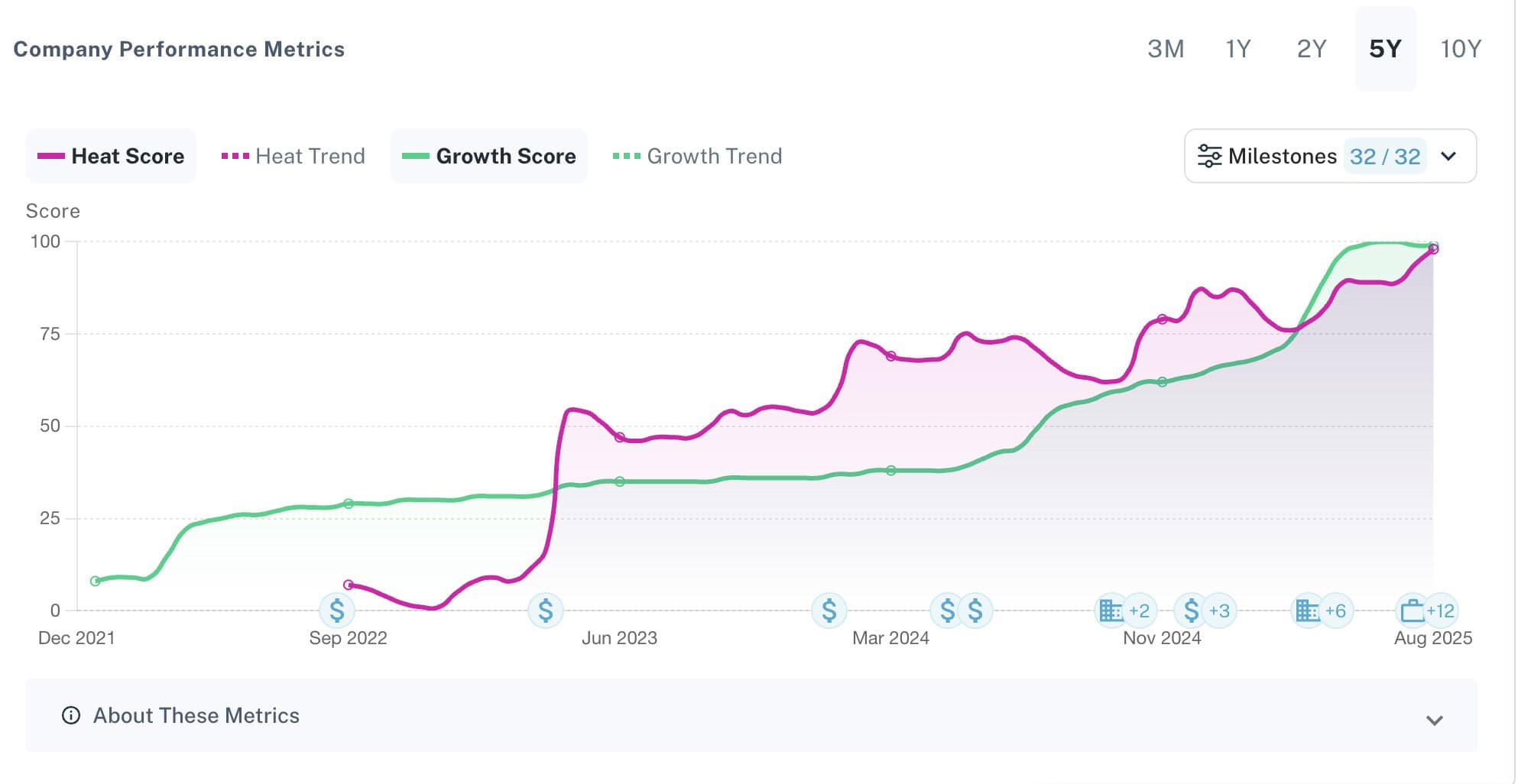Open the Milestones 32 / 32 filter dropdown
The height and width of the screenshot is (784, 1518).
1330,156
